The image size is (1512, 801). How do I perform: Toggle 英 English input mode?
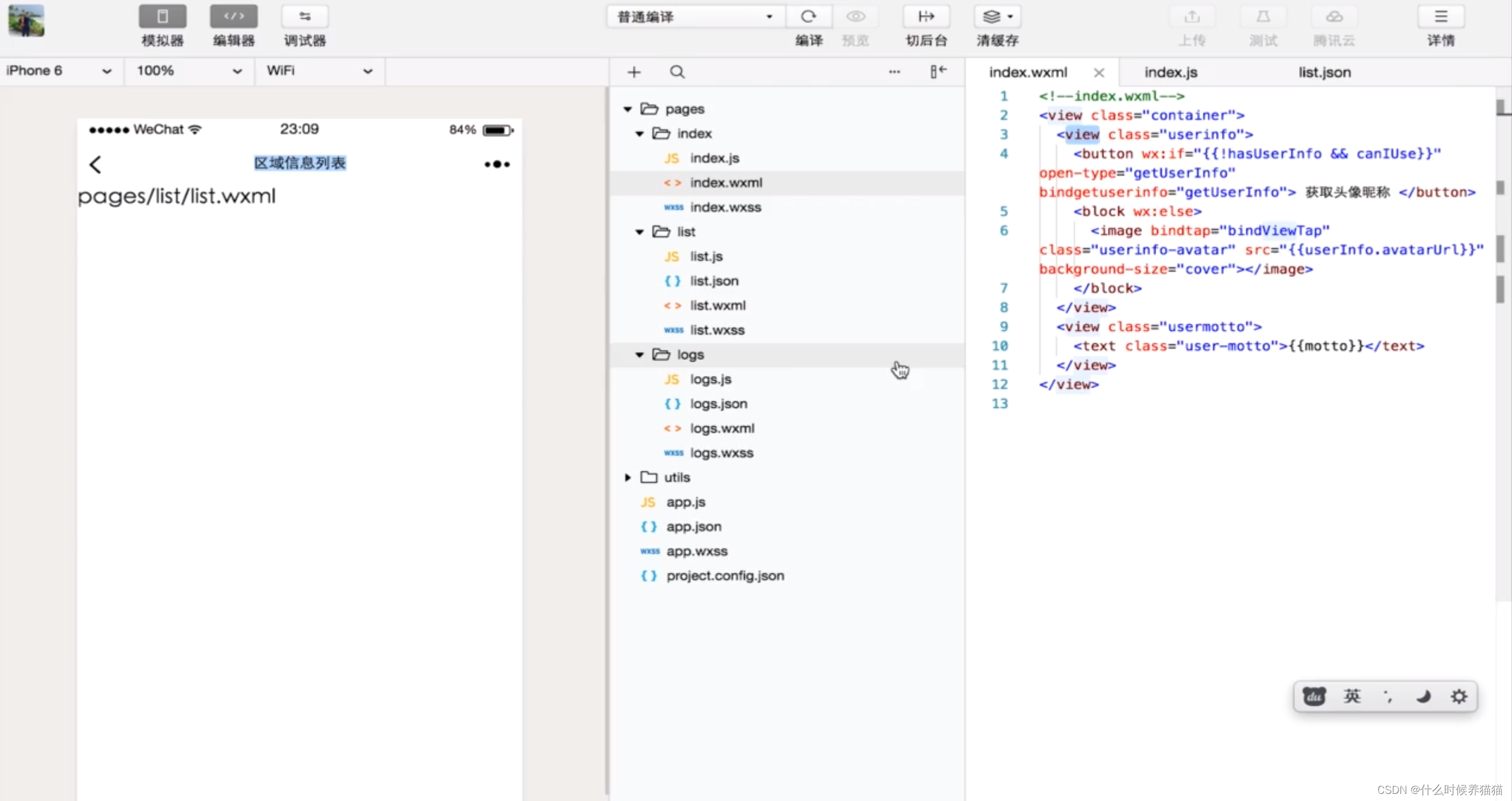tap(1352, 696)
